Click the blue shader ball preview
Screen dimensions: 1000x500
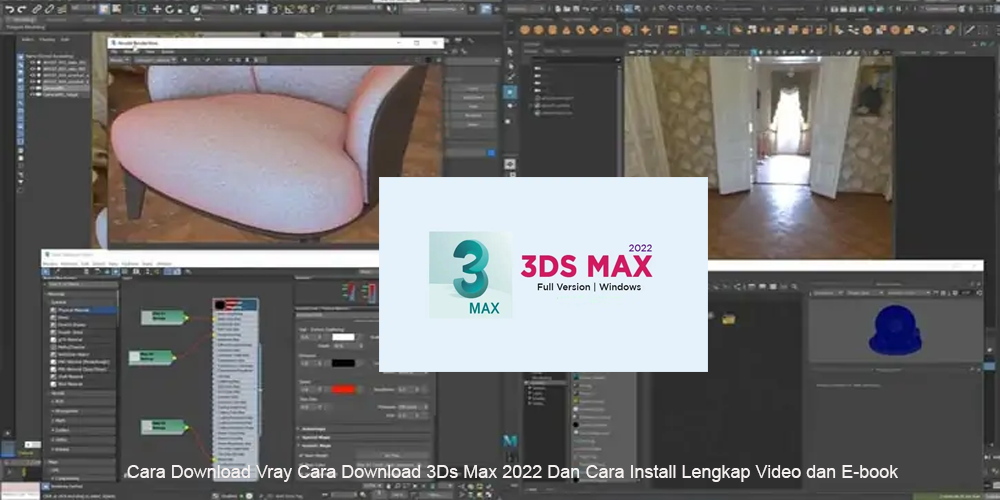(x=895, y=330)
